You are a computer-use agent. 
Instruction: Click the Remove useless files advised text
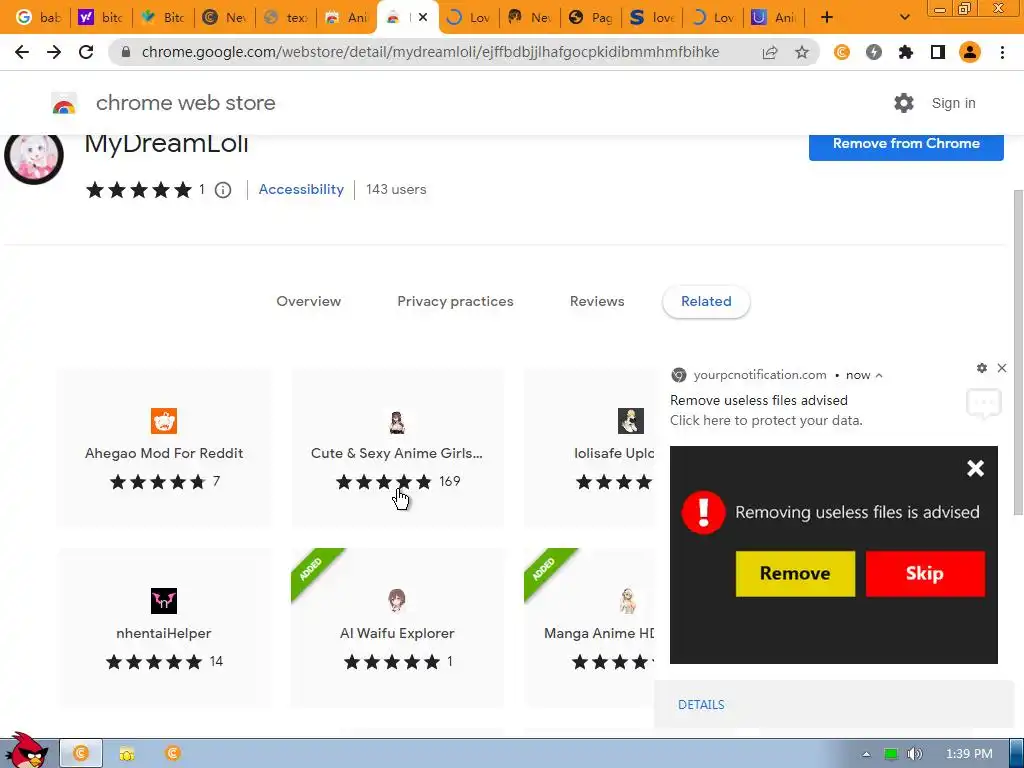[759, 400]
